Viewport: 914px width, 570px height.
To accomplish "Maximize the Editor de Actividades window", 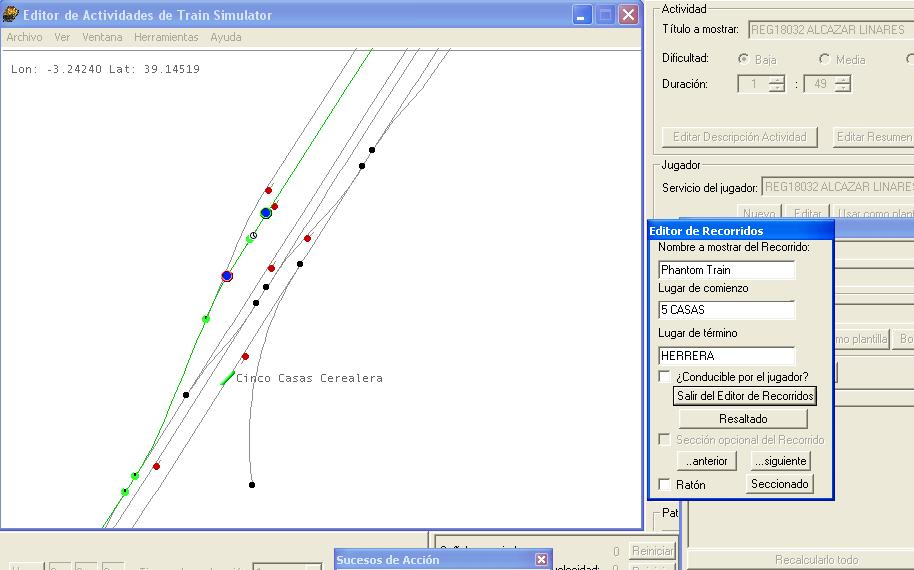I will click(605, 14).
